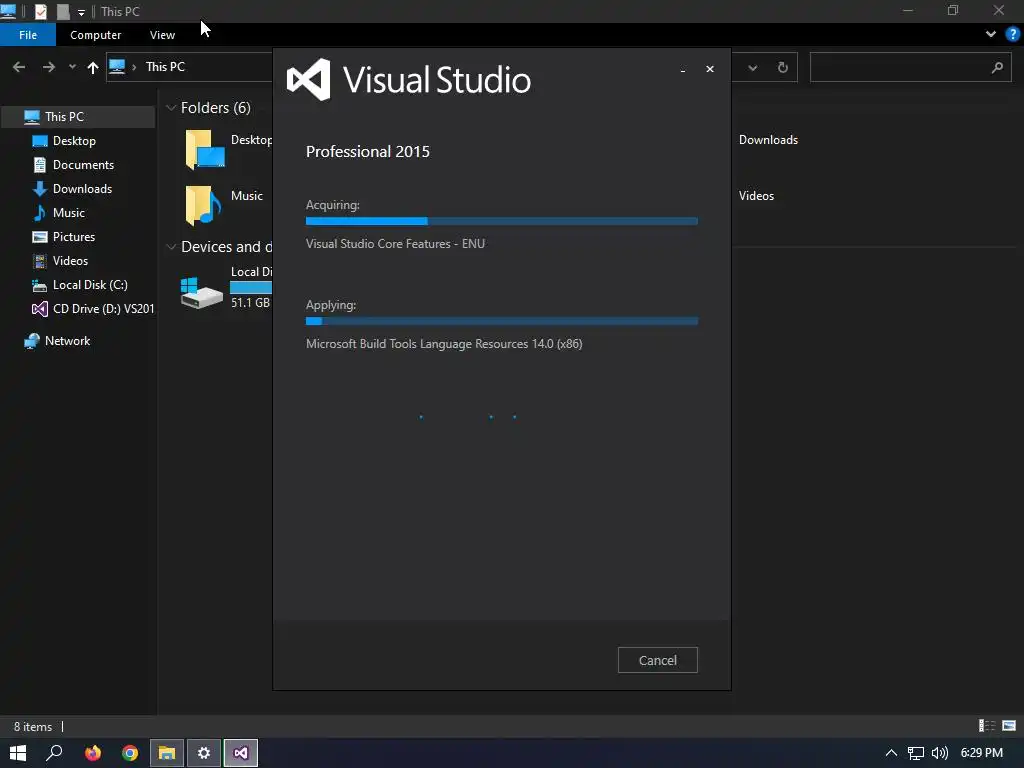Select Videos in navigation pane
The height and width of the screenshot is (768, 1024).
point(70,261)
